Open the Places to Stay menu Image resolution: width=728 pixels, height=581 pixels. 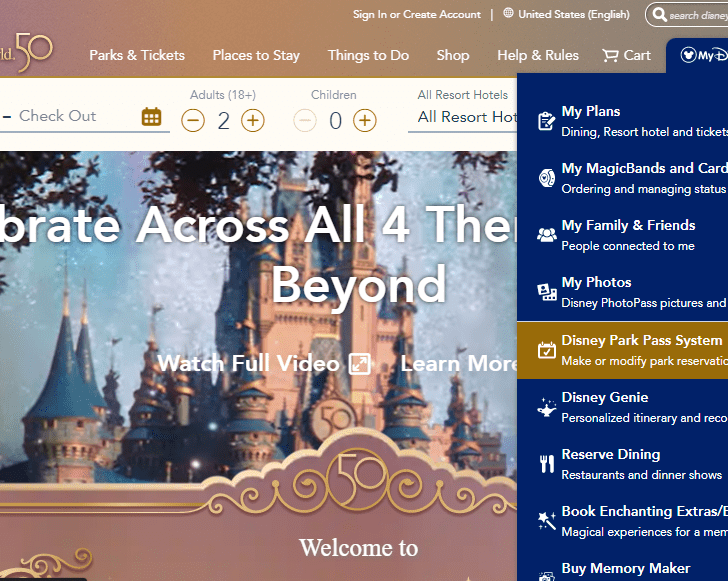click(256, 55)
